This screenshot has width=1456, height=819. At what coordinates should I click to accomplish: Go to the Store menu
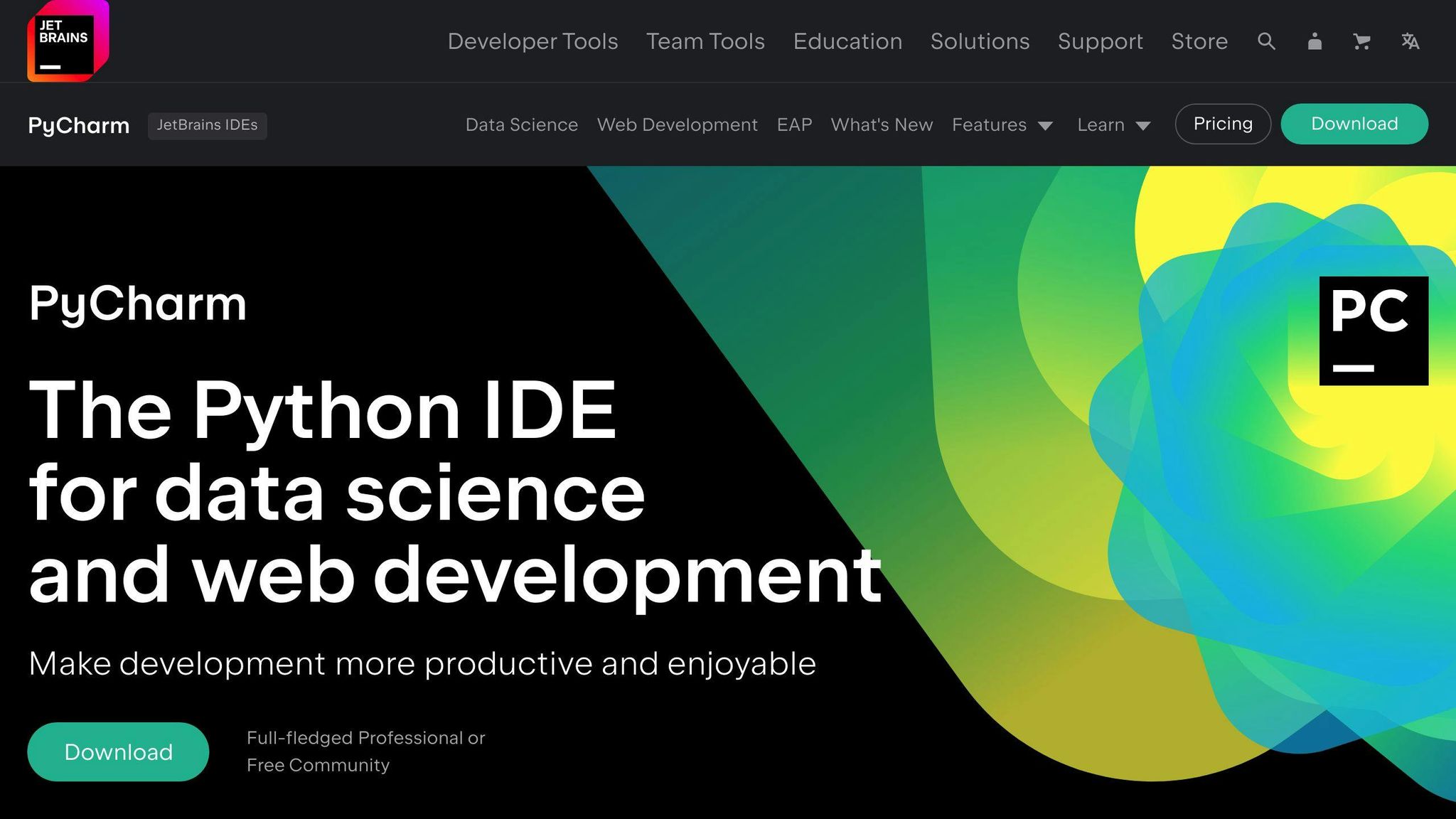click(1199, 41)
